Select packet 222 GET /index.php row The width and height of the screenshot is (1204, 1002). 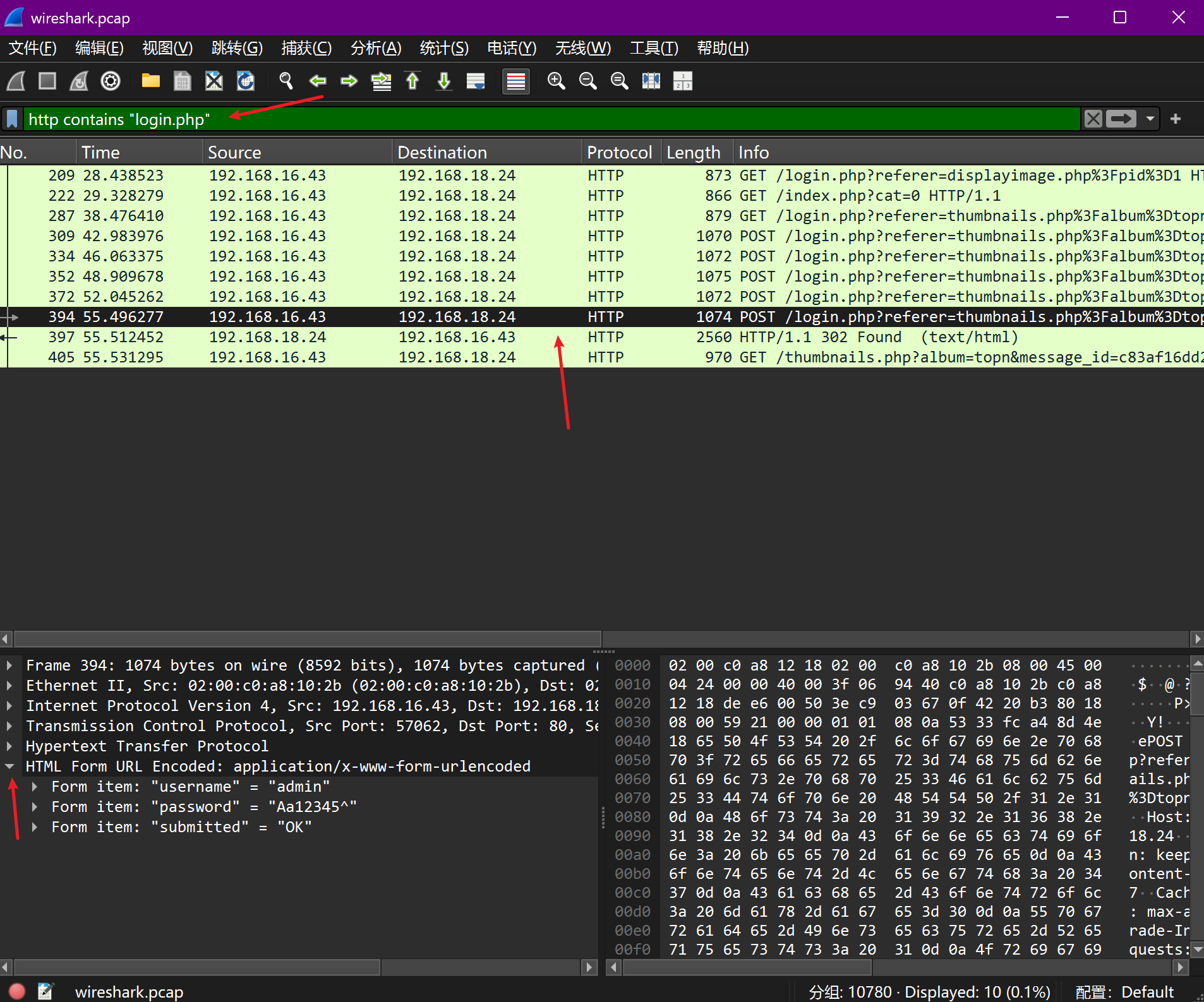pos(602,196)
